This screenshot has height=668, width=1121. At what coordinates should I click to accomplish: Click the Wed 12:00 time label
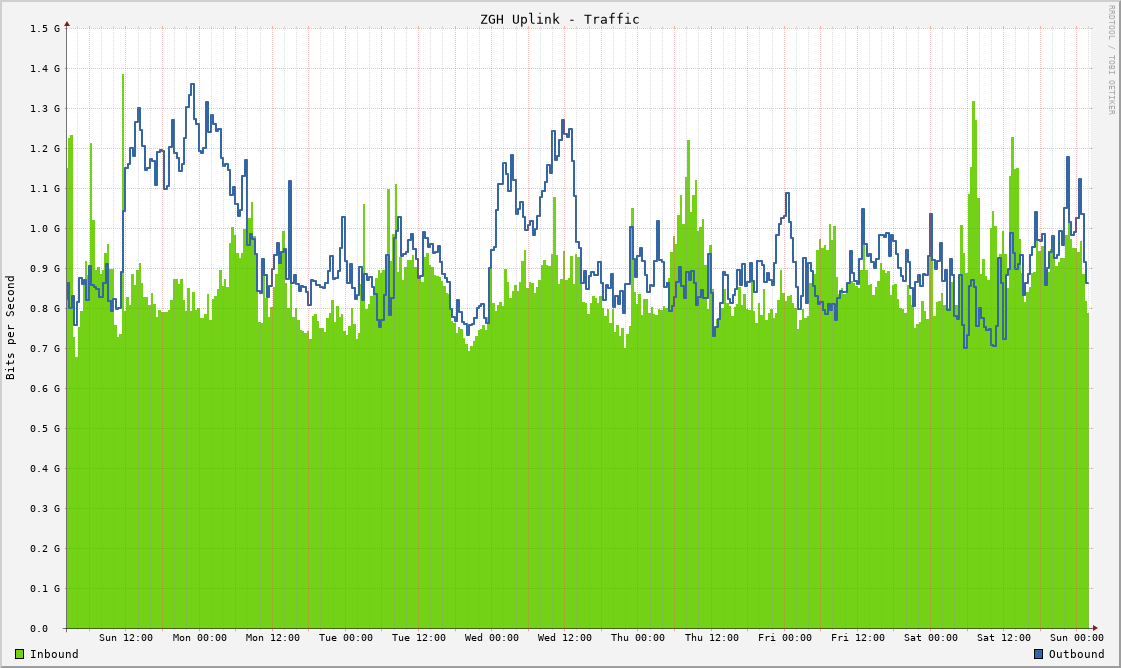[565, 638]
